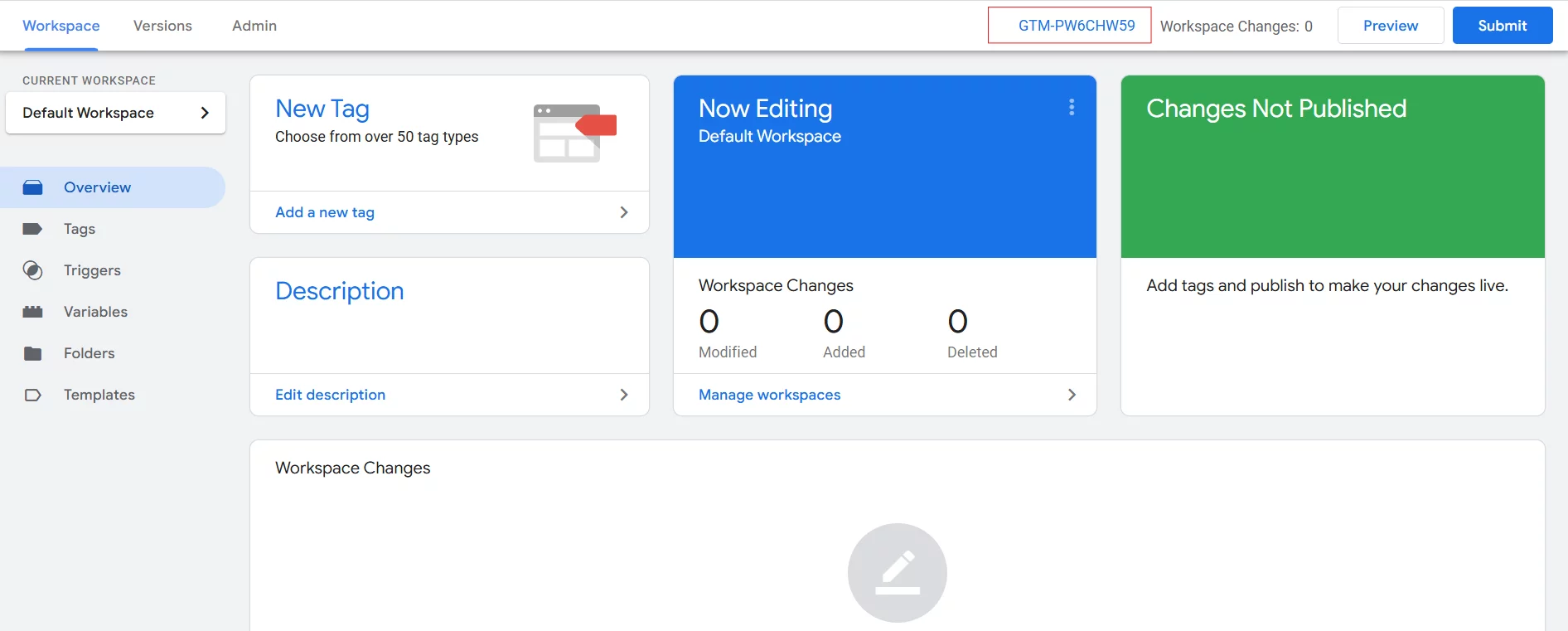Click the New Tag illustration icon
The height and width of the screenshot is (631, 1568).
point(575,133)
